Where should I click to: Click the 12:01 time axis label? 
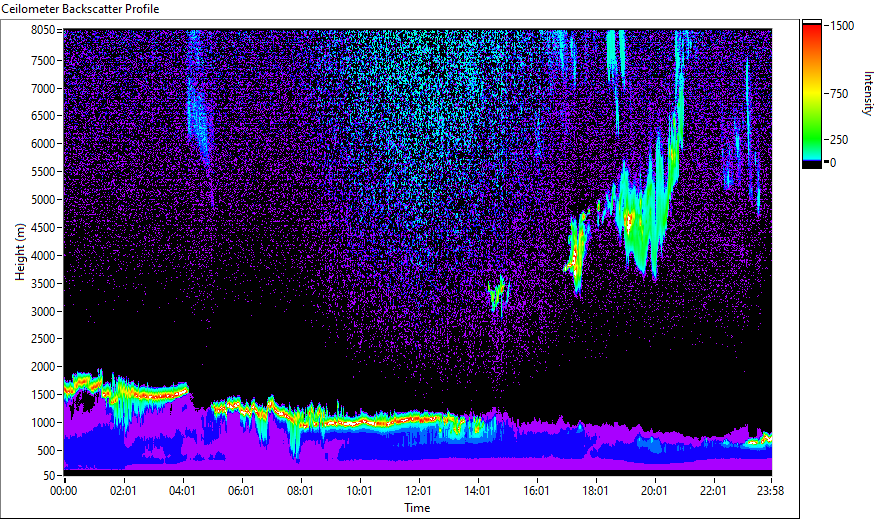pyautogui.click(x=418, y=491)
